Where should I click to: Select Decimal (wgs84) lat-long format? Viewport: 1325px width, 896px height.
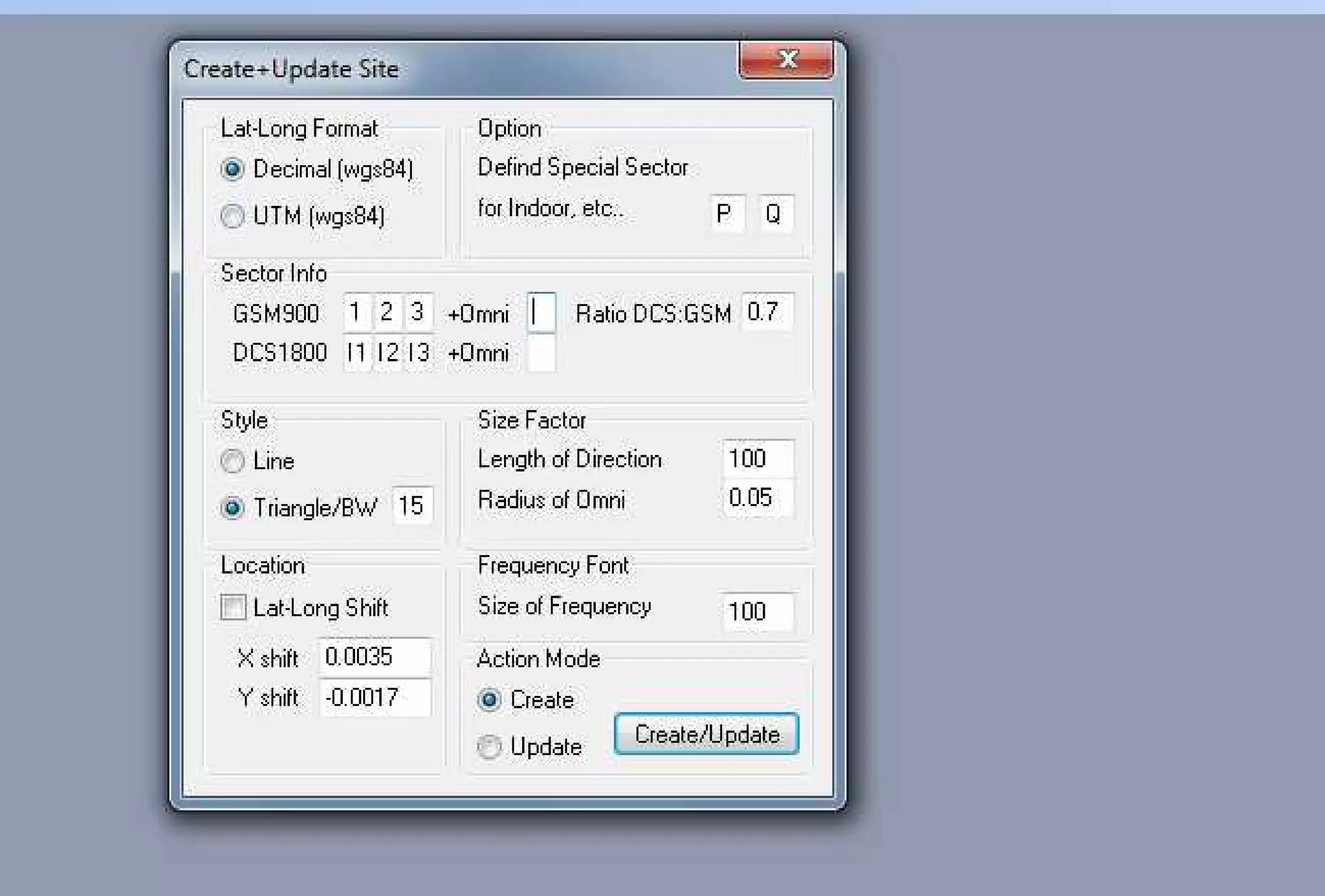point(232,169)
